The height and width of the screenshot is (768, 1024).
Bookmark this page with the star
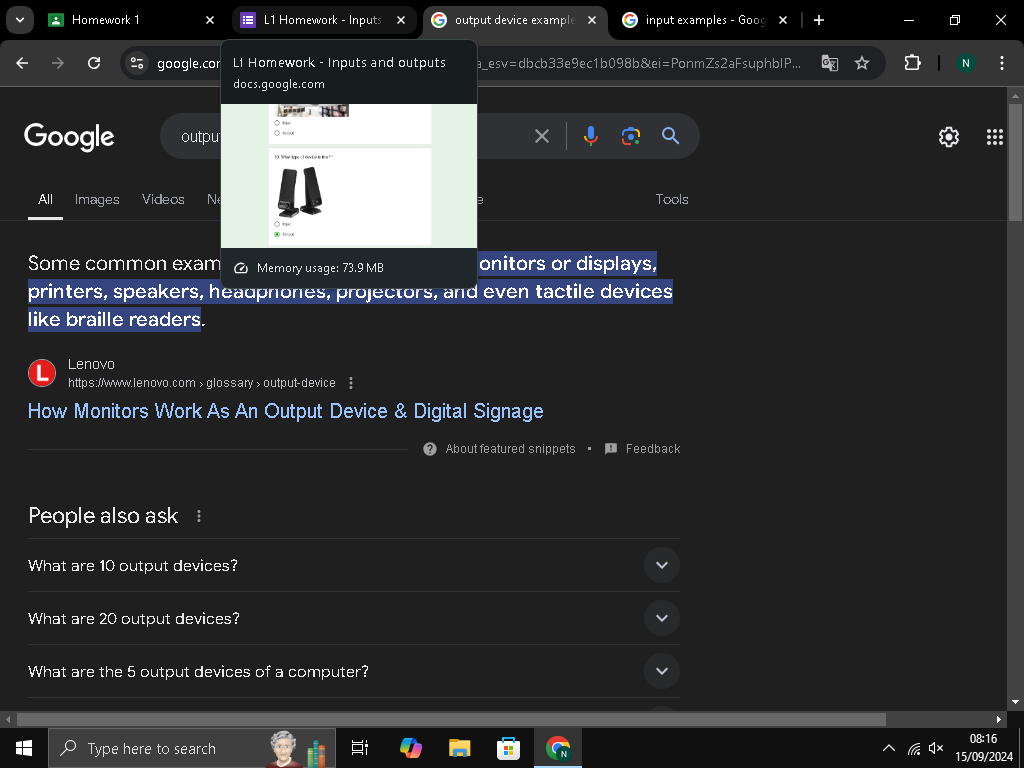[862, 63]
